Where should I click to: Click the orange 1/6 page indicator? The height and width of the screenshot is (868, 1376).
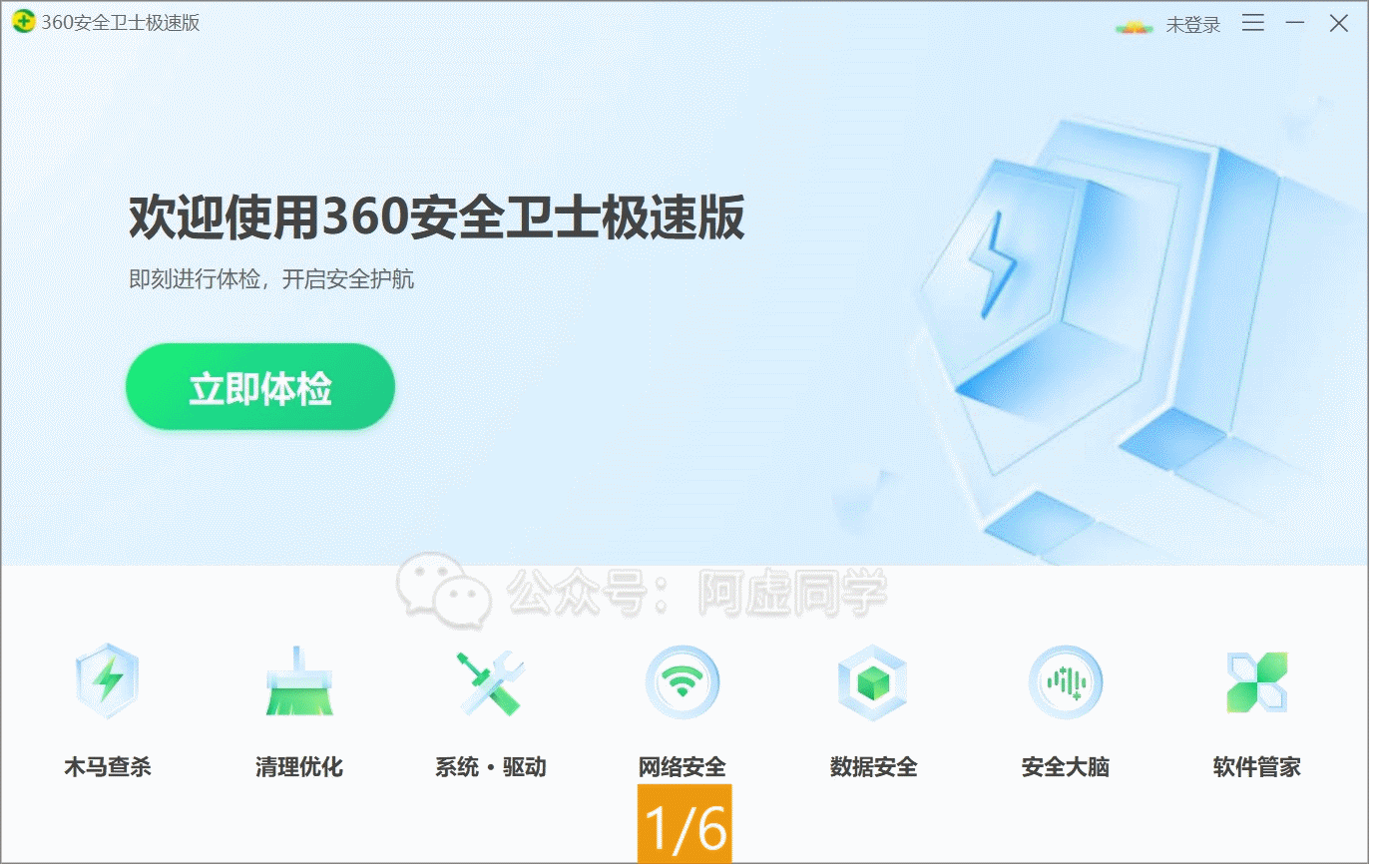pos(685,824)
